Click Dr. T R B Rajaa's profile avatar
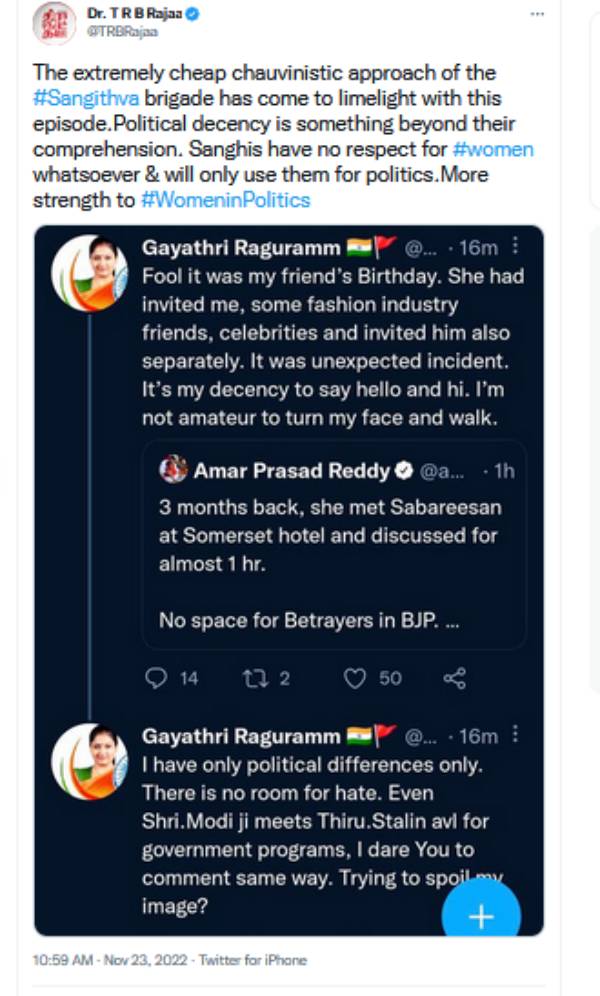 54,24
